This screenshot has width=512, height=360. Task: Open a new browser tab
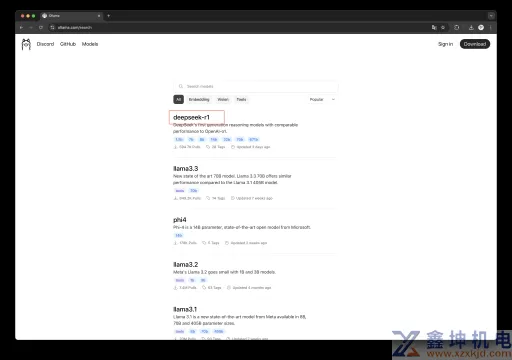pos(108,16)
